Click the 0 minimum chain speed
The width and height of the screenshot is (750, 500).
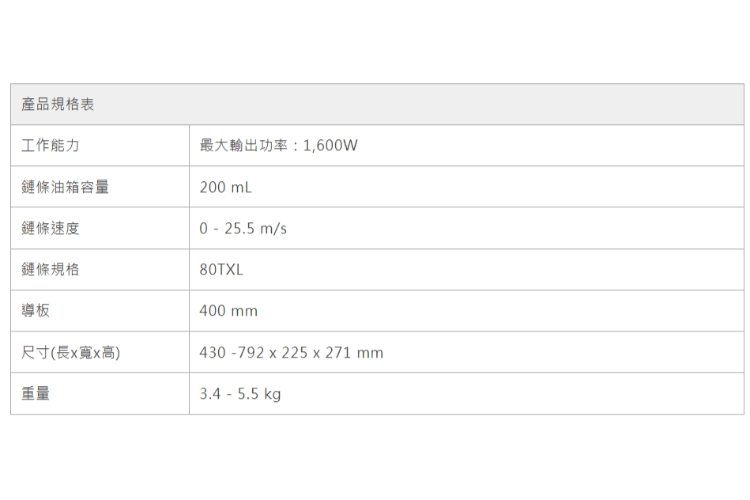204,229
